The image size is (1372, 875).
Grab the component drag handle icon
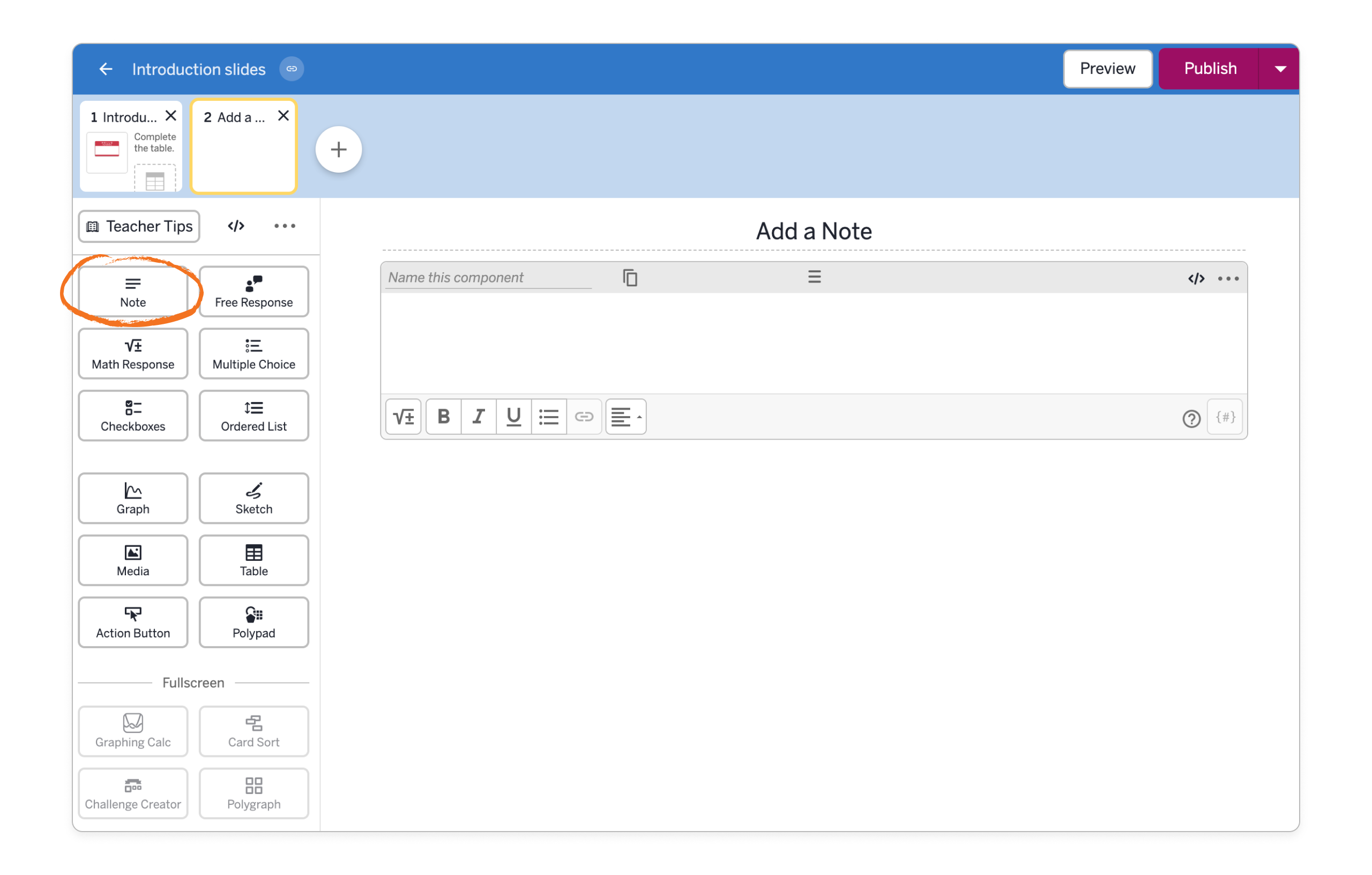pyautogui.click(x=814, y=277)
